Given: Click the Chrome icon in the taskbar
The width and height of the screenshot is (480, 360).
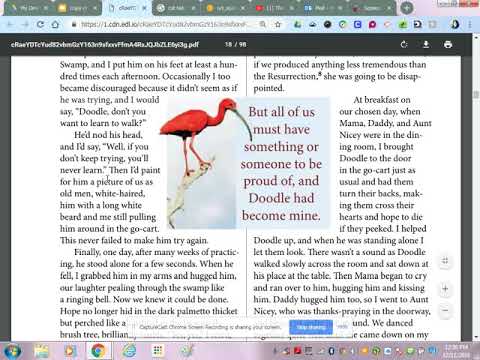Looking at the screenshot, I should 98,351.
